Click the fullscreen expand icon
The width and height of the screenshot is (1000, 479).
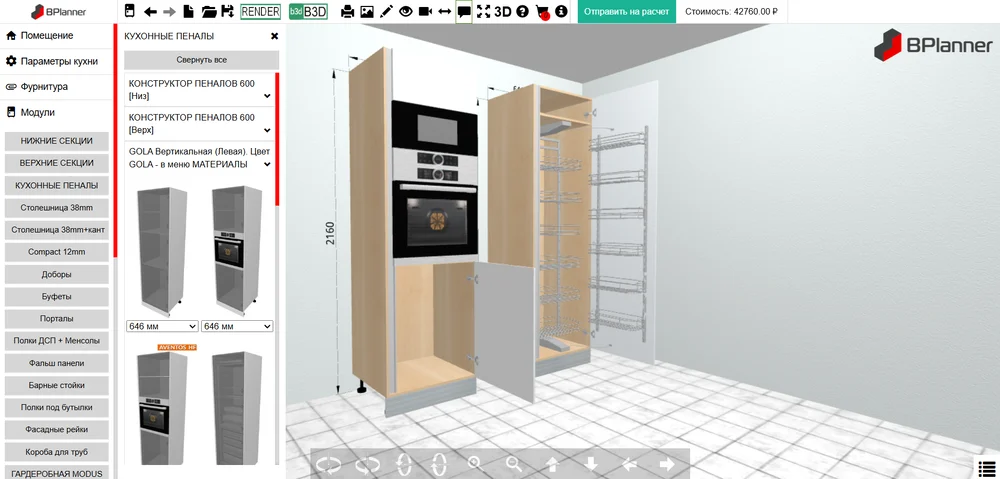(484, 12)
